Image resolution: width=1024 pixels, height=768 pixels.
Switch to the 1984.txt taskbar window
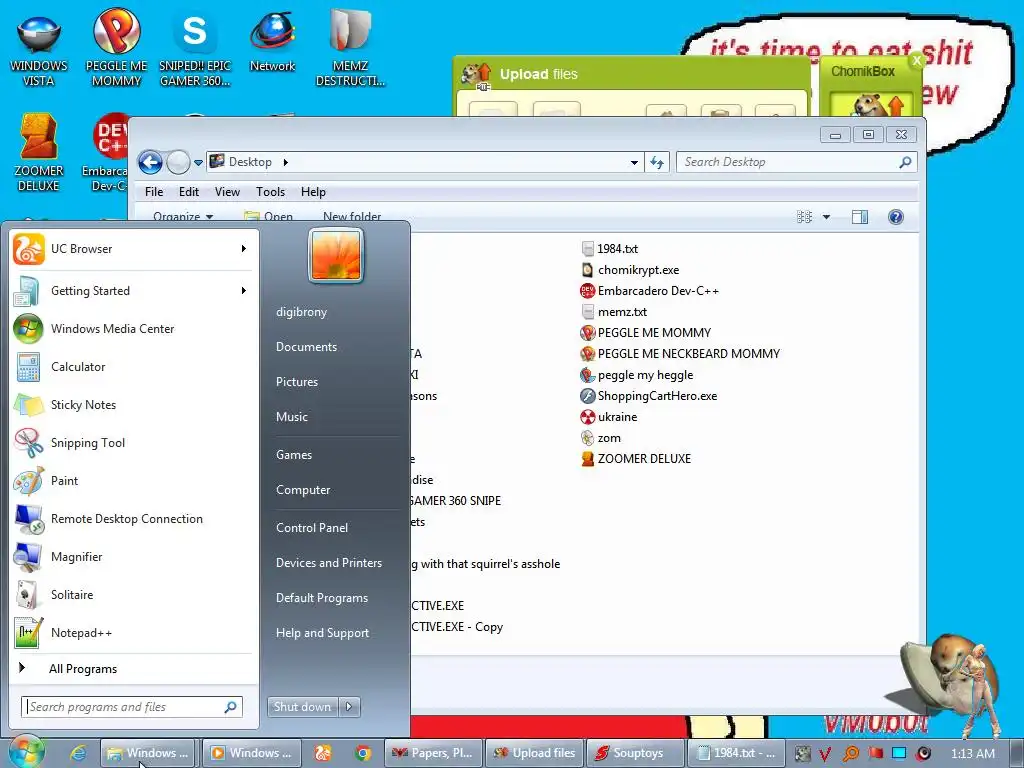(x=736, y=753)
